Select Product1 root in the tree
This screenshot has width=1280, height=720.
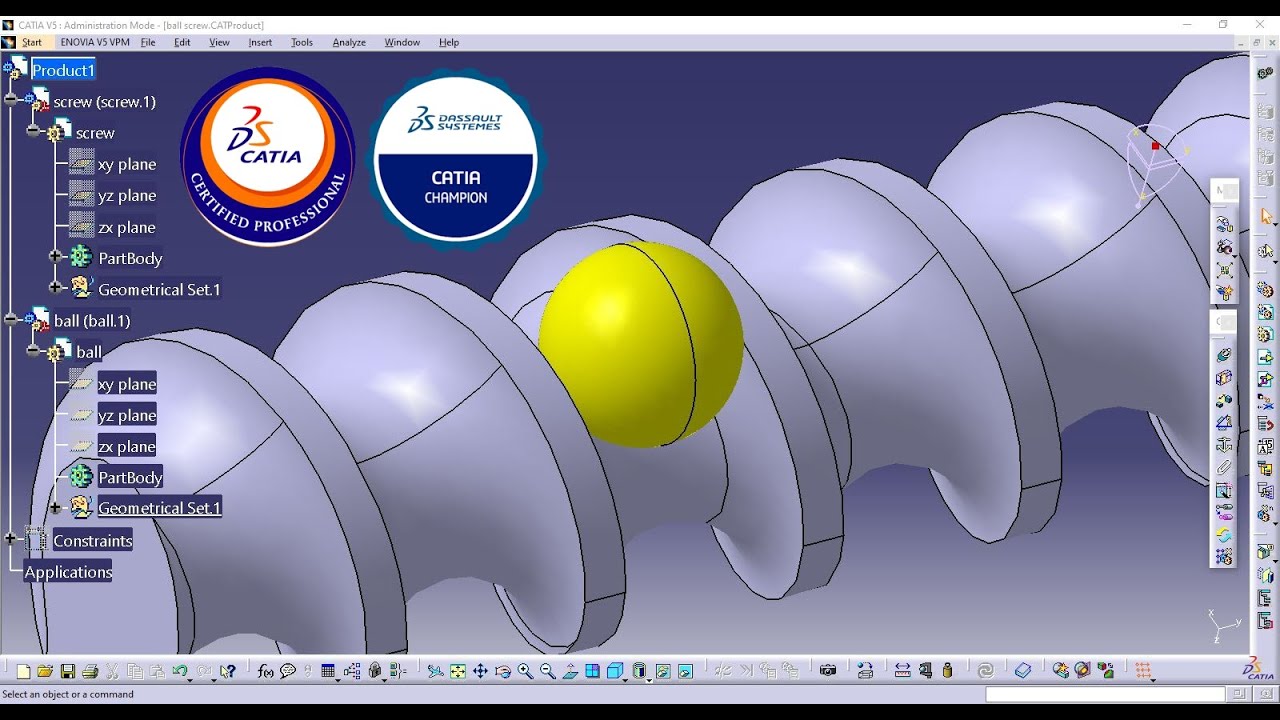coord(63,70)
